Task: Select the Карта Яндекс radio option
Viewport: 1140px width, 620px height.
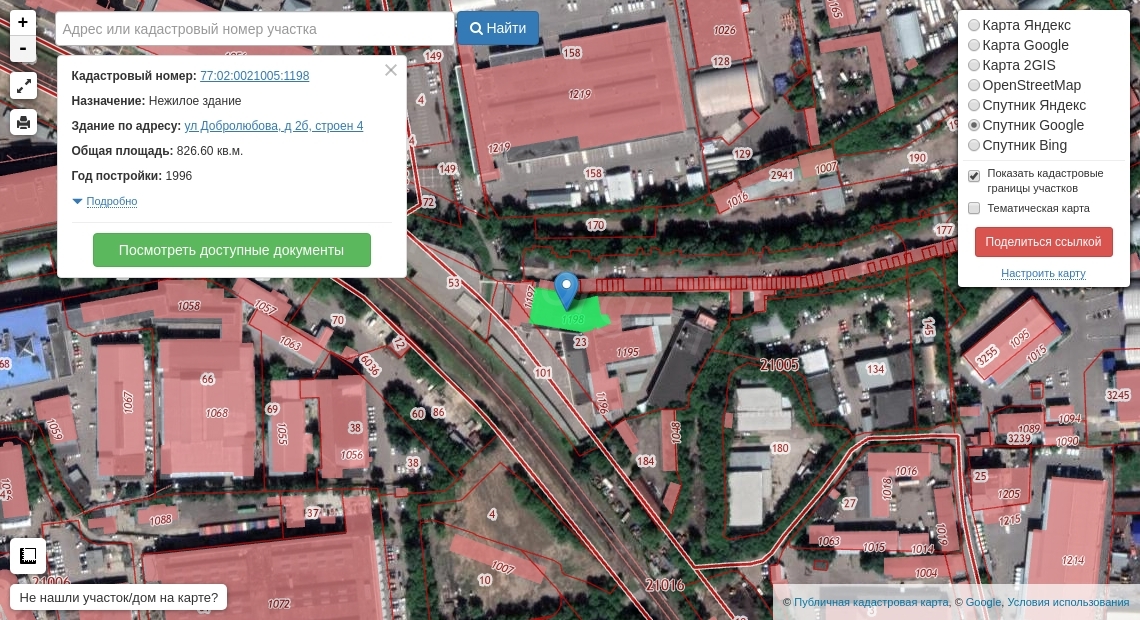Action: pyautogui.click(x=974, y=25)
